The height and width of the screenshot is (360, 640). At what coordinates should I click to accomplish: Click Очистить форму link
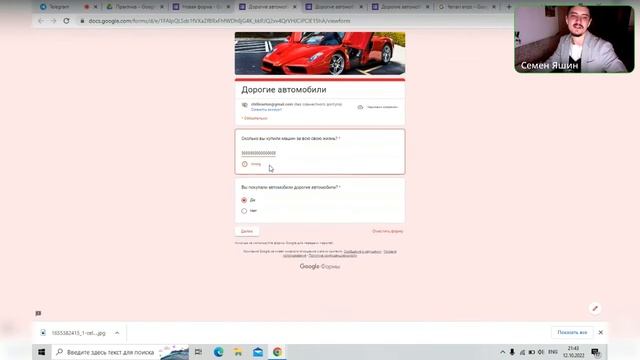(387, 231)
